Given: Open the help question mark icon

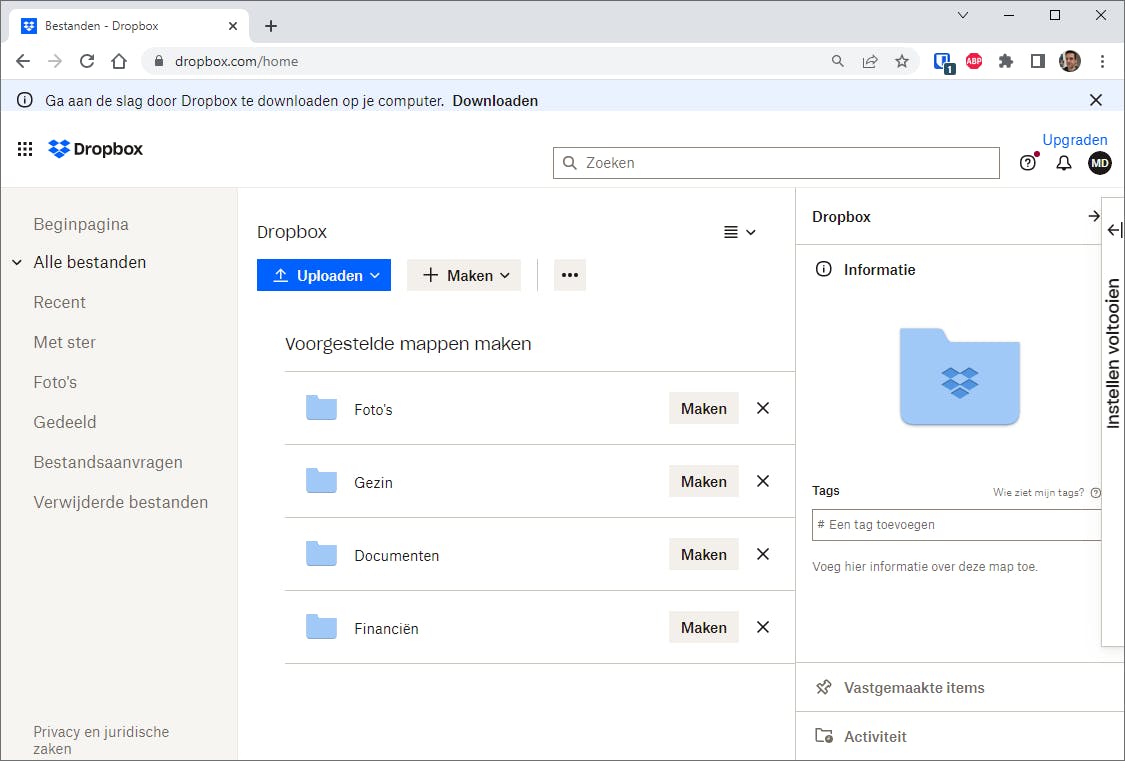Looking at the screenshot, I should click(x=1028, y=163).
